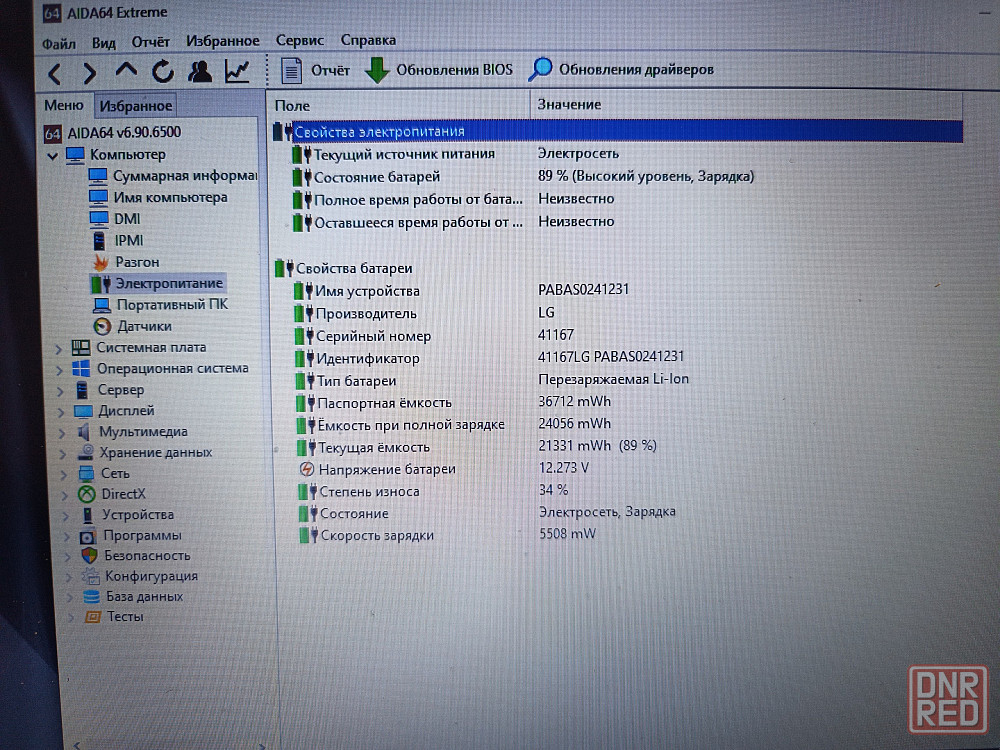The height and width of the screenshot is (750, 1000).
Task: Select Суммарная информация in the tree
Action: pyautogui.click(x=185, y=176)
